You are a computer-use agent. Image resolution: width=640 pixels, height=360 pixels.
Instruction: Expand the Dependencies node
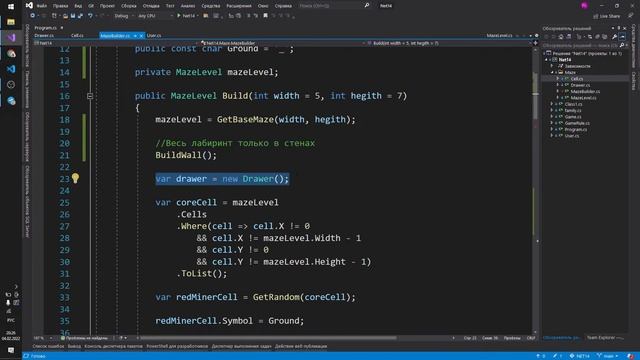552,66
